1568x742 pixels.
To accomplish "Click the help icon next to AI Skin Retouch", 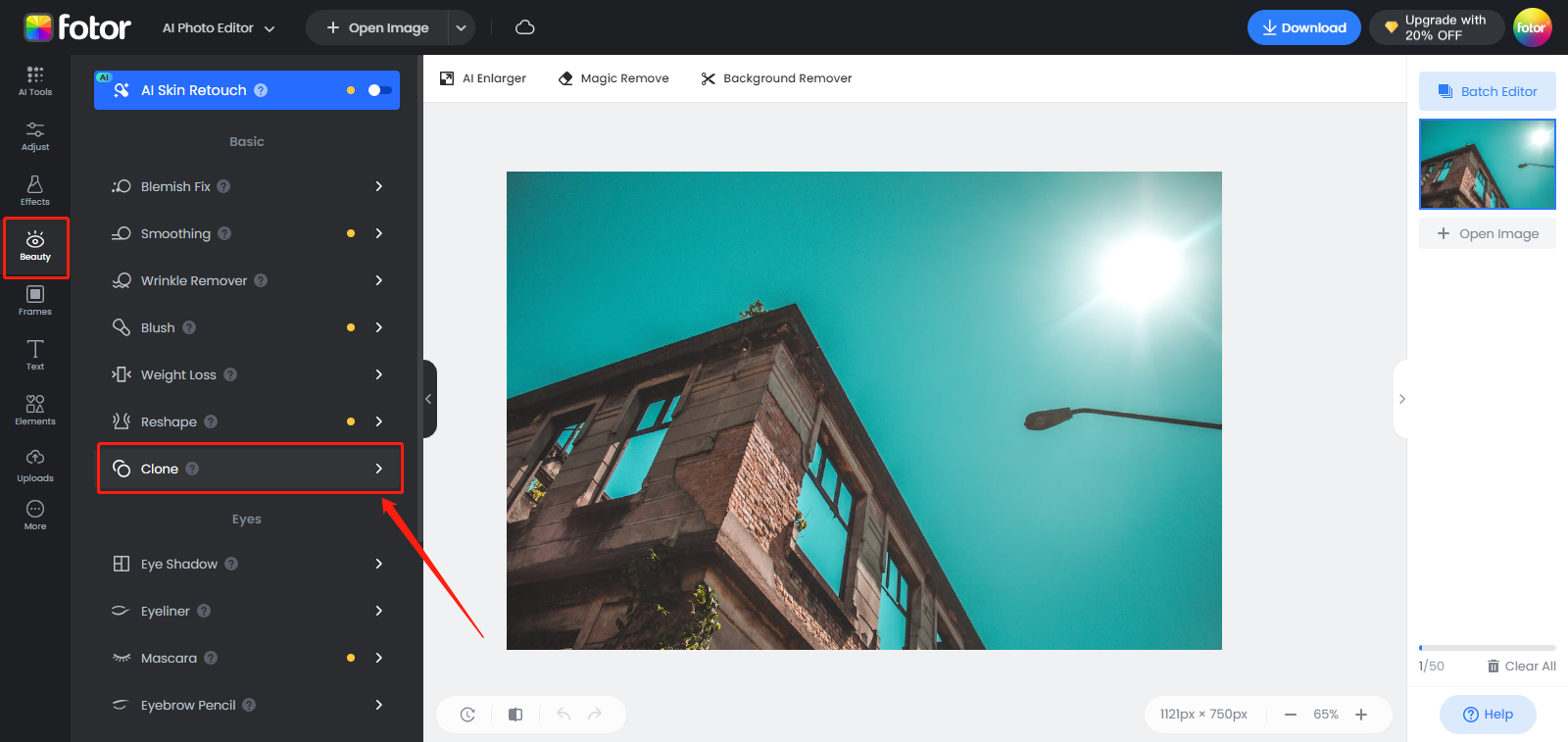I will pyautogui.click(x=261, y=90).
